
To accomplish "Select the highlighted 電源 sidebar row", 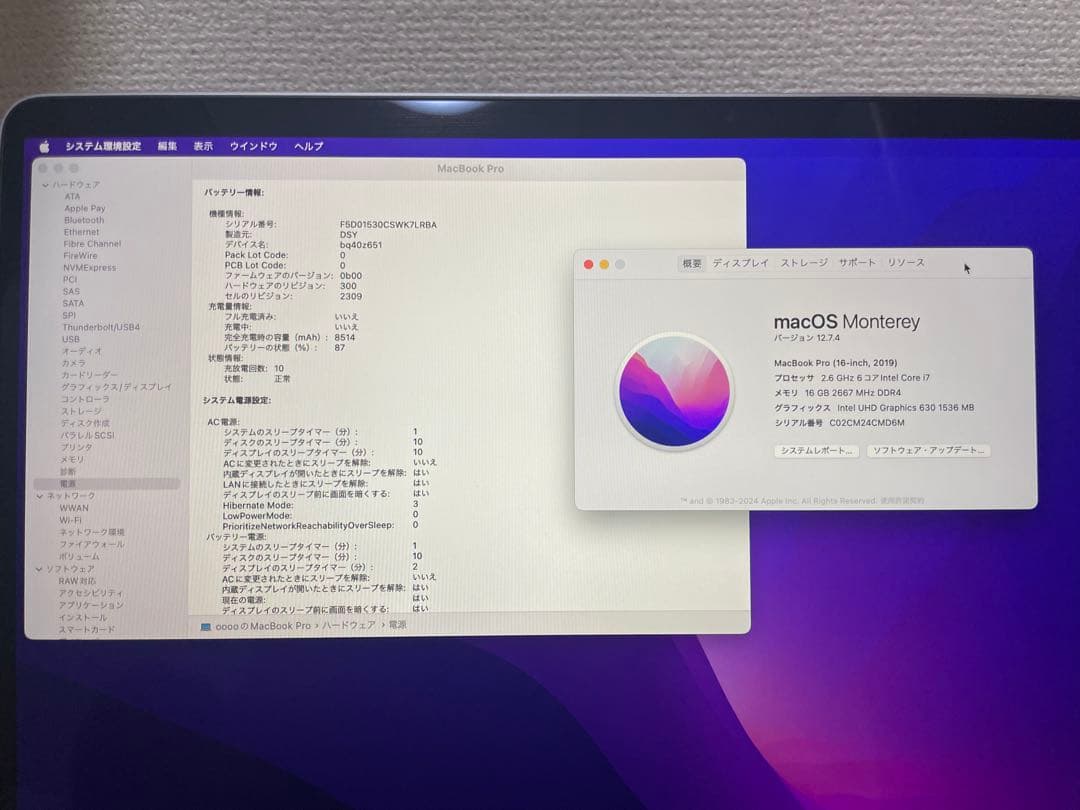I will [107, 484].
